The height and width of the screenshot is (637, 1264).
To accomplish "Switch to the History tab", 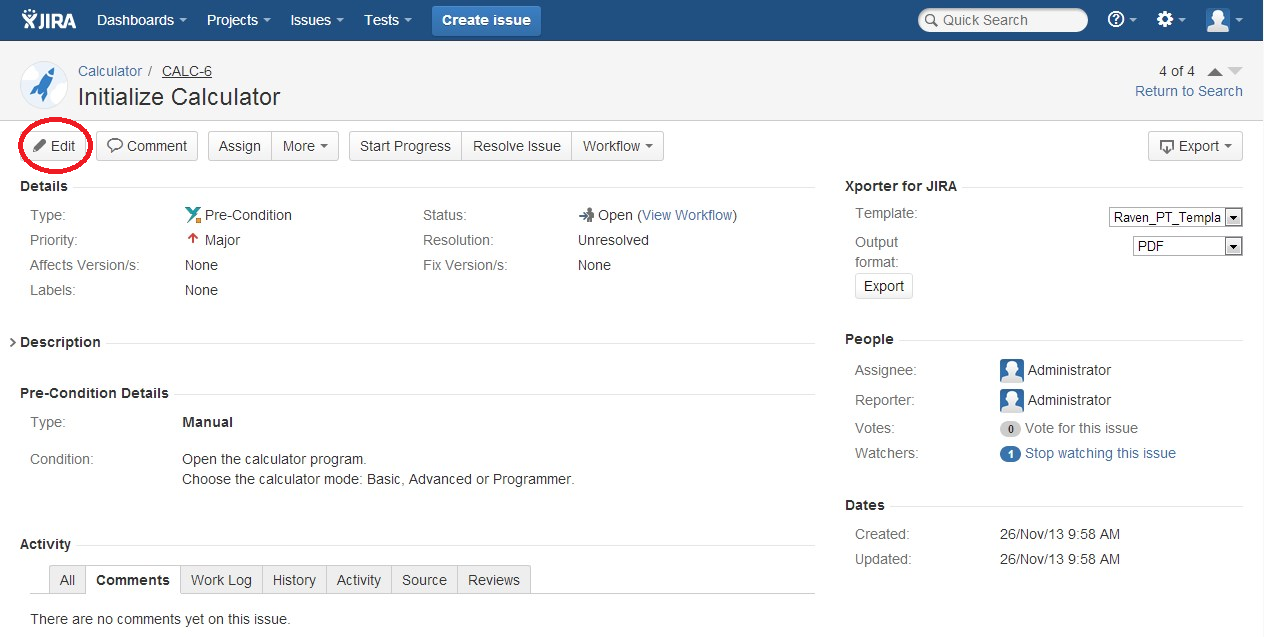I will [294, 580].
